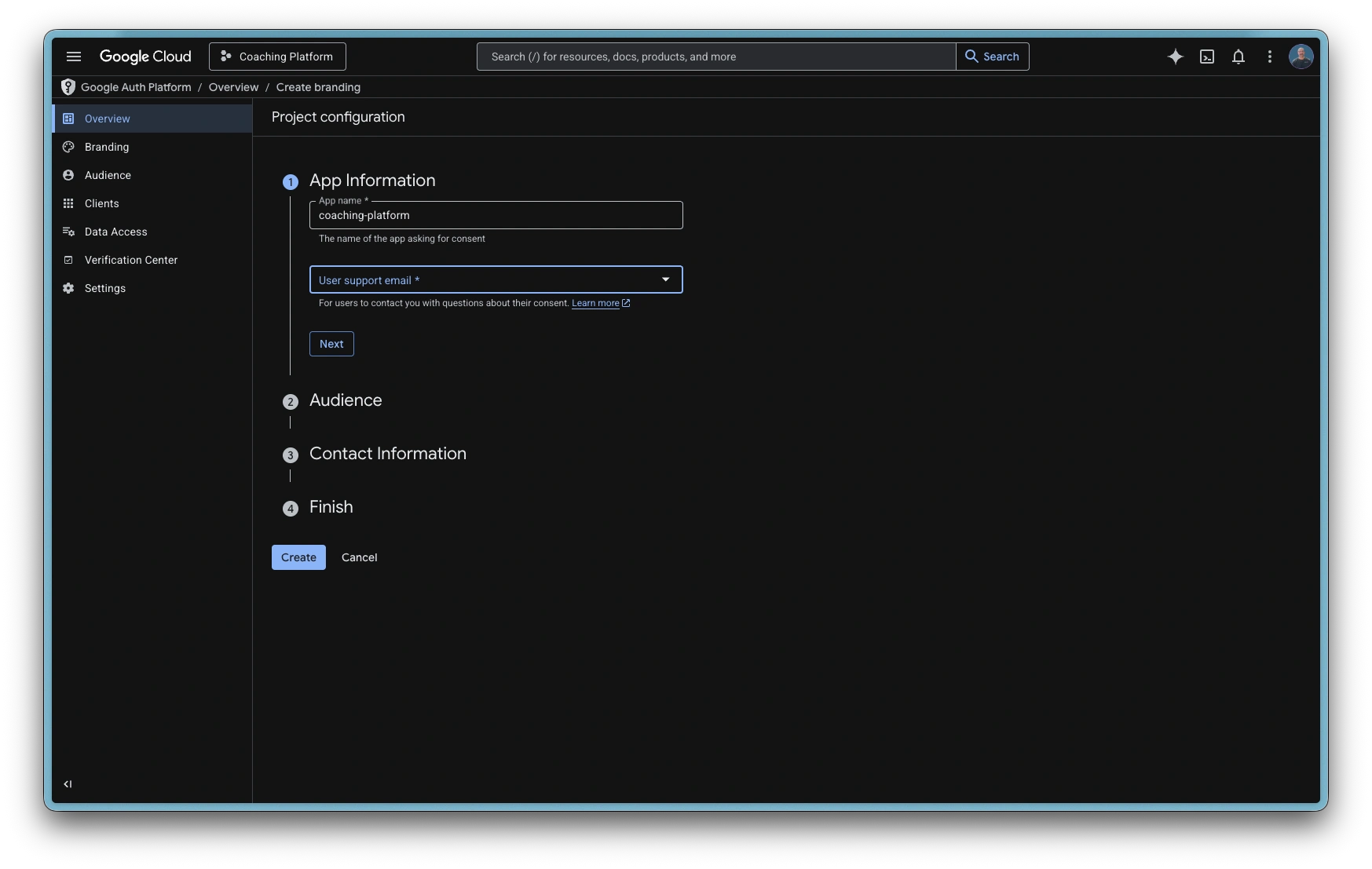The image size is (1372, 869).
Task: Click the Next button
Action: coord(331,344)
